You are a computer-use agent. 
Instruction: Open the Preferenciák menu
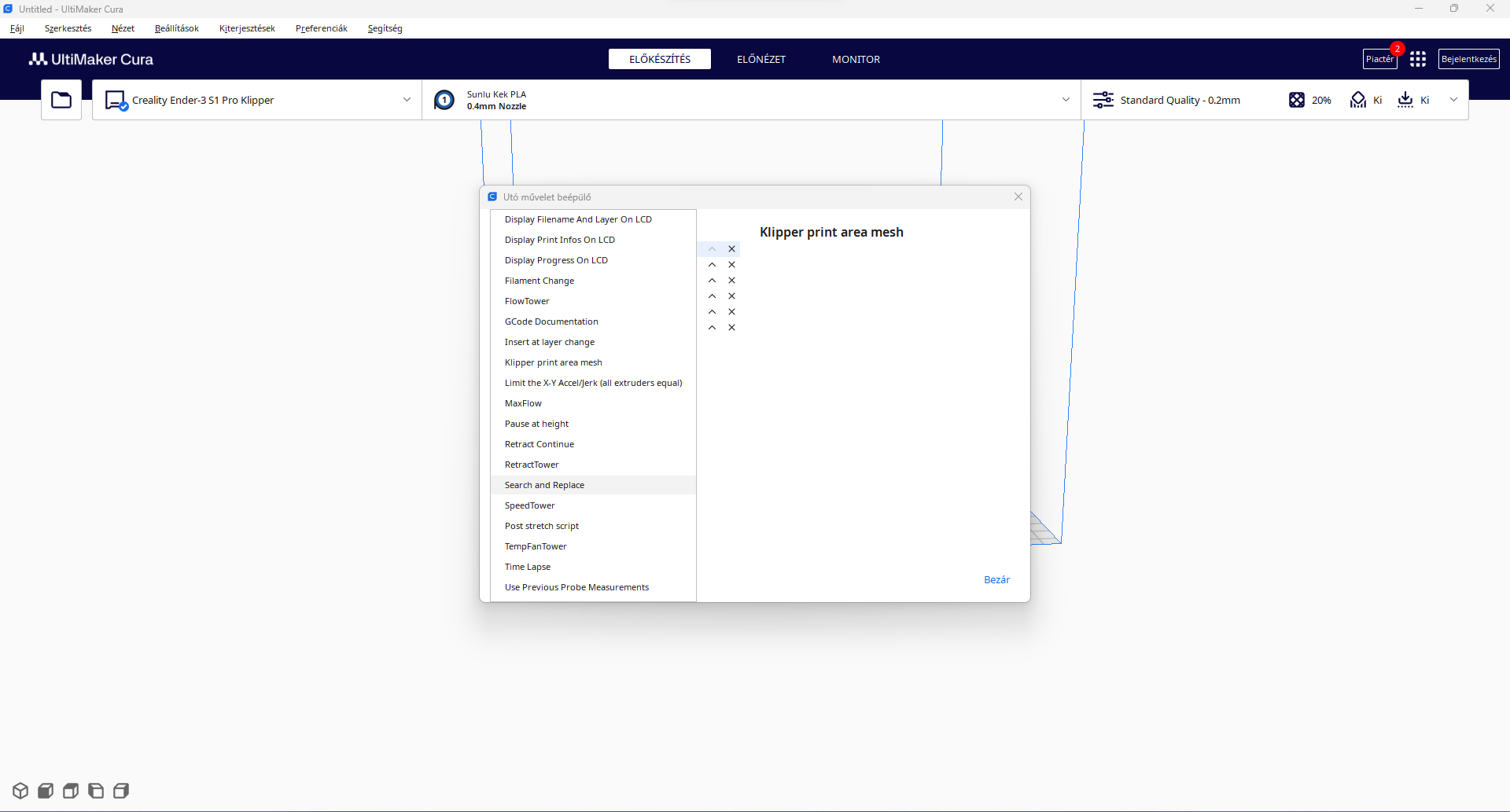(322, 28)
